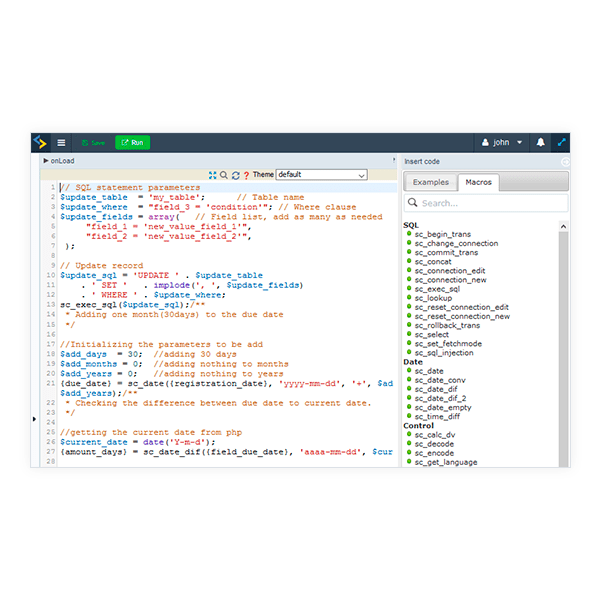Select the sc_rollback_trans macro
The height and width of the screenshot is (600, 600).
pos(447,326)
